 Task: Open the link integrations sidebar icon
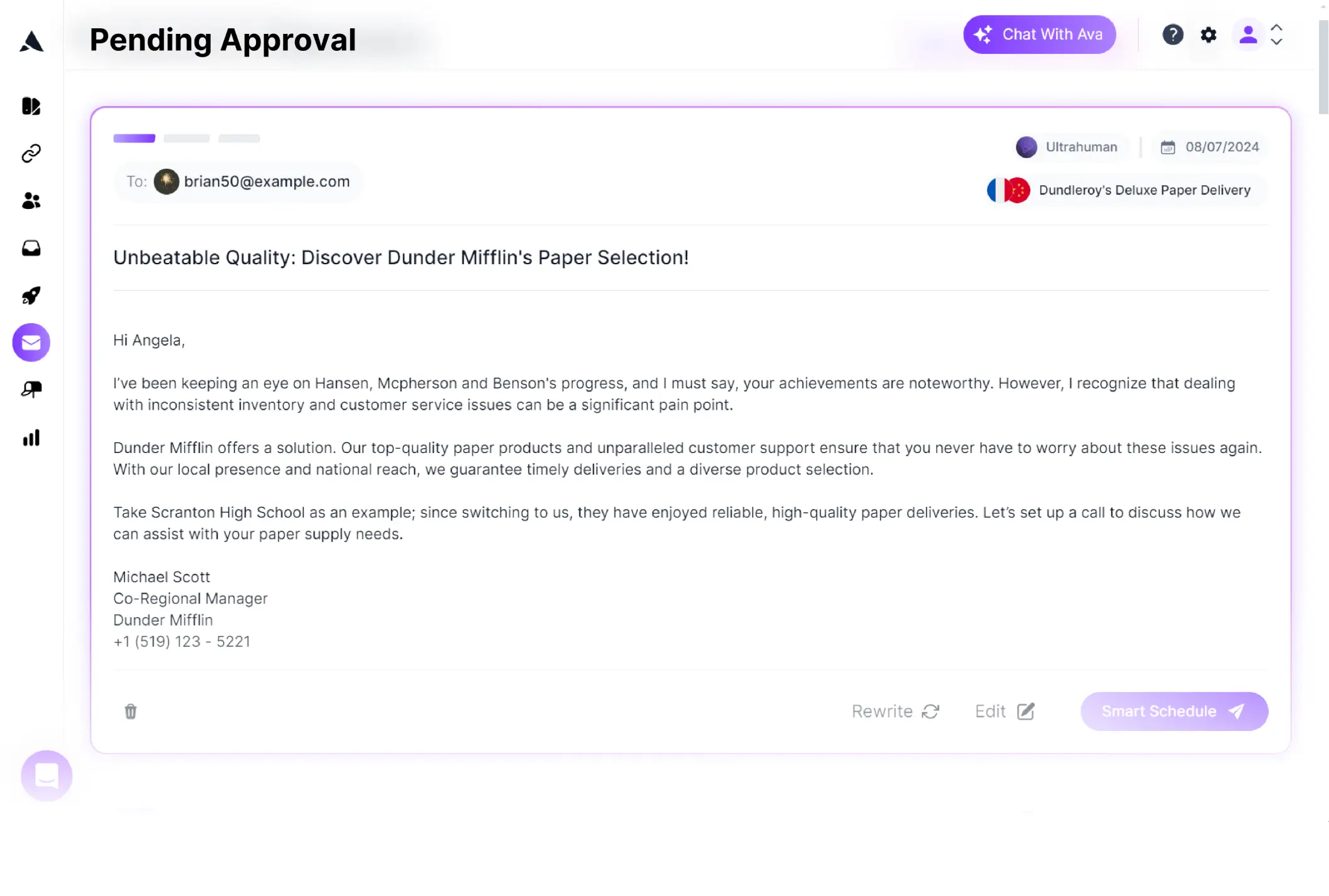pyautogui.click(x=31, y=153)
